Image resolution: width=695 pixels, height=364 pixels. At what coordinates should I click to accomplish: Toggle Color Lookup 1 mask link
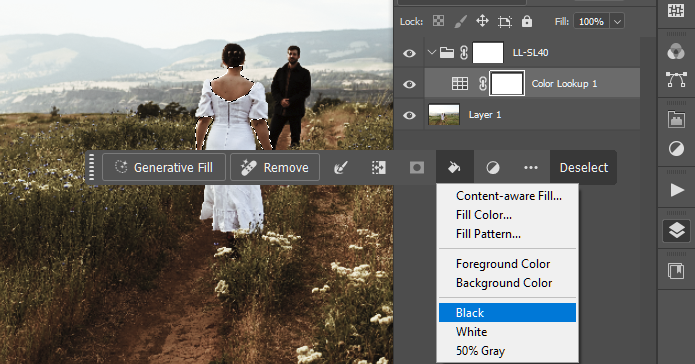pos(483,83)
